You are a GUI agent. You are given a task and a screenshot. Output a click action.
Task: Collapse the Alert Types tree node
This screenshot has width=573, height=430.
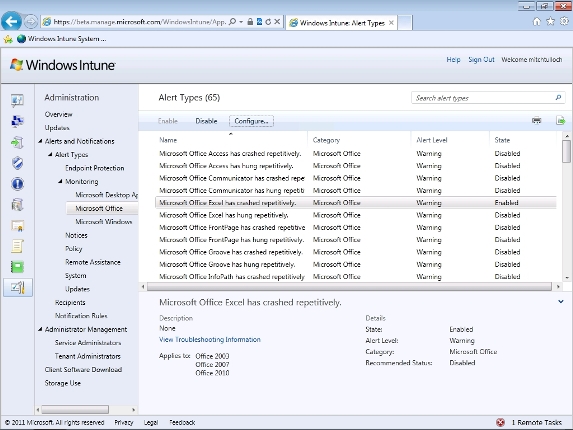point(50,155)
